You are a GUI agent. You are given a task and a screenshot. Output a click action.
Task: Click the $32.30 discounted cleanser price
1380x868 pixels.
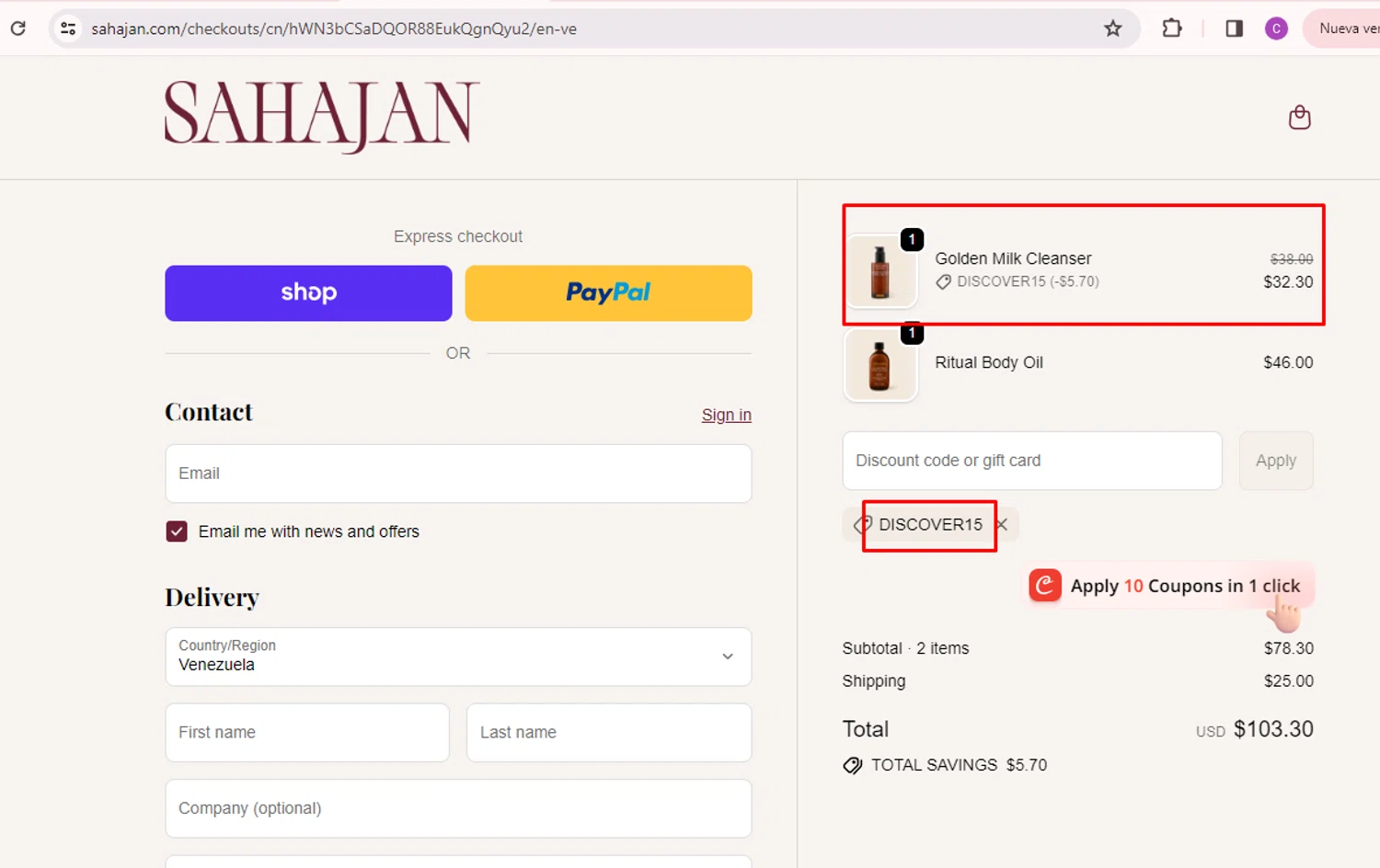pos(1288,282)
